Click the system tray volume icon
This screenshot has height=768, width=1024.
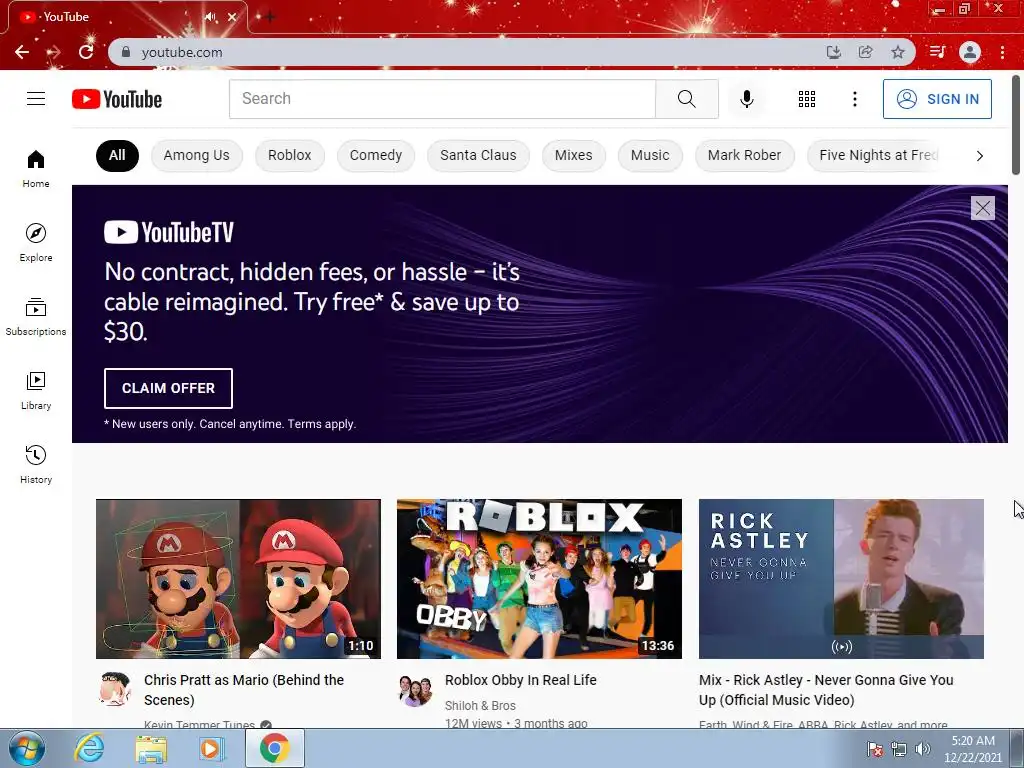click(922, 749)
